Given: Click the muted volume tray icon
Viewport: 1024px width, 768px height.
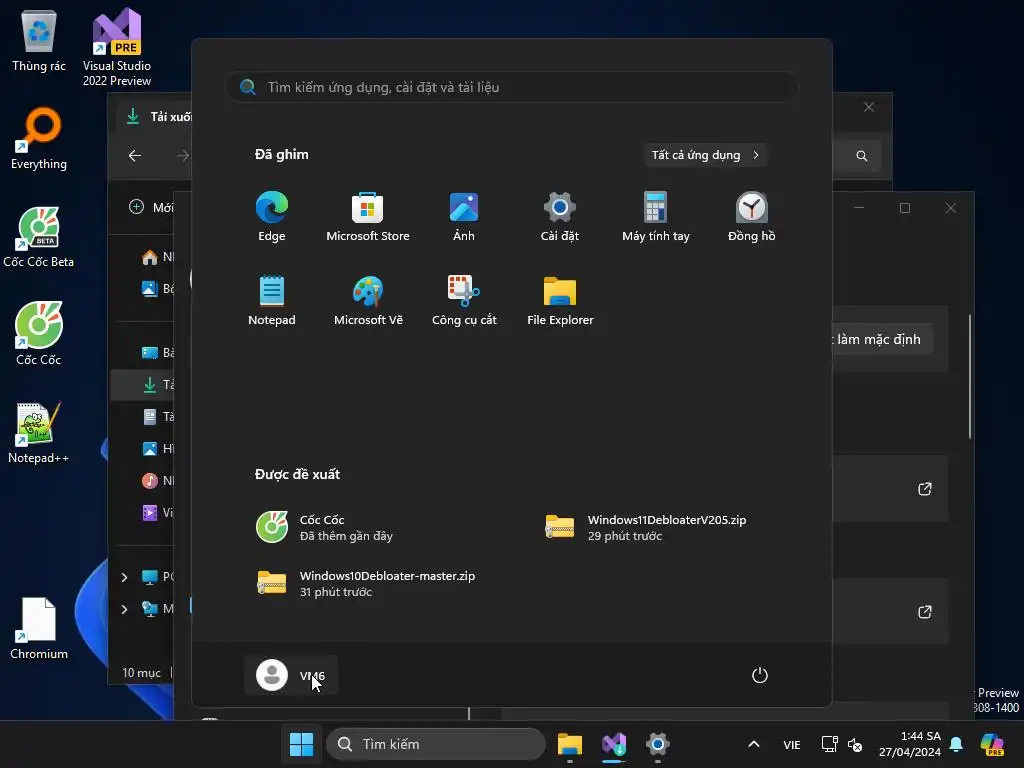Looking at the screenshot, I should coord(855,744).
